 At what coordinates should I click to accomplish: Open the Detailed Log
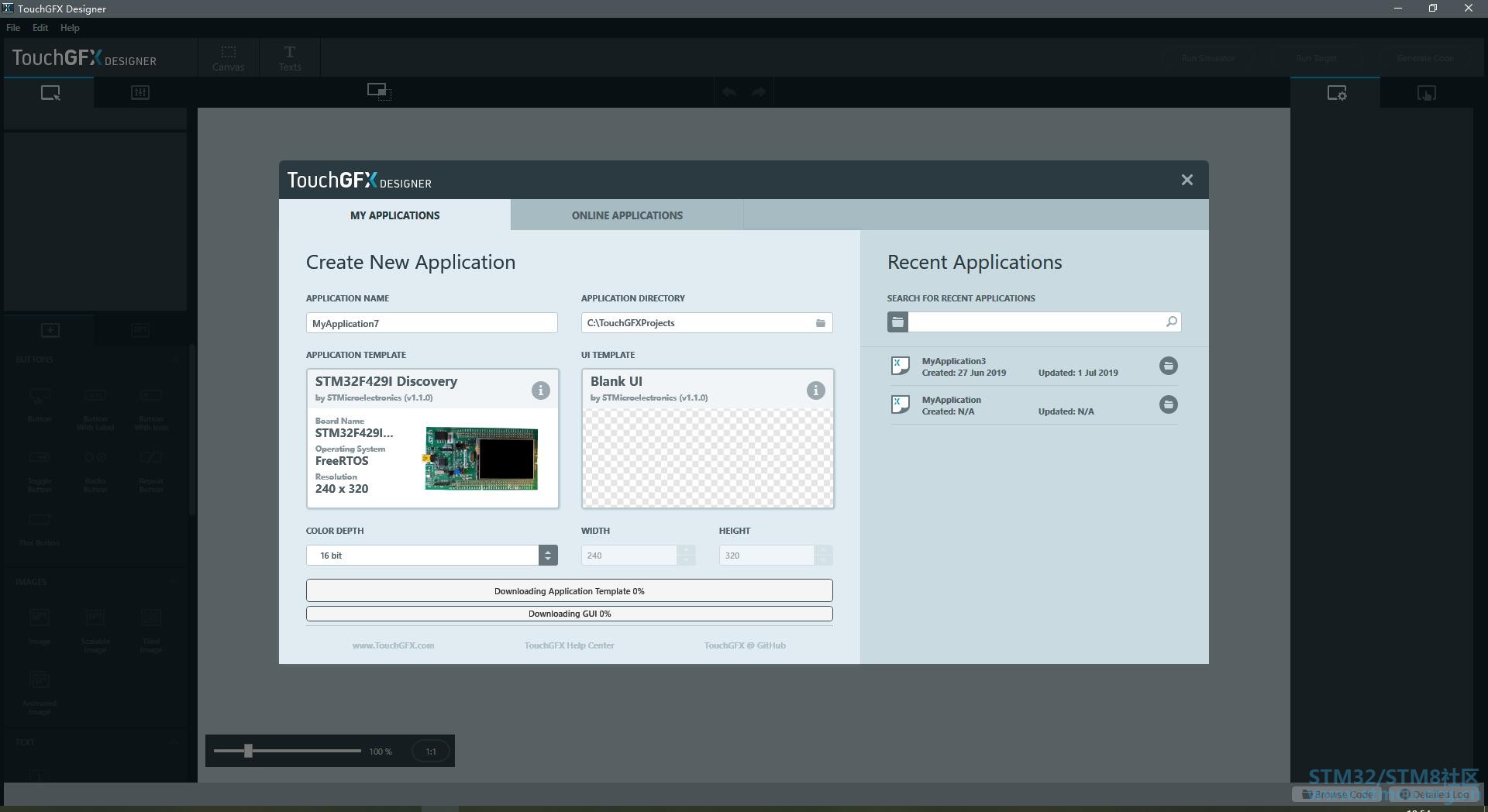click(x=1434, y=794)
